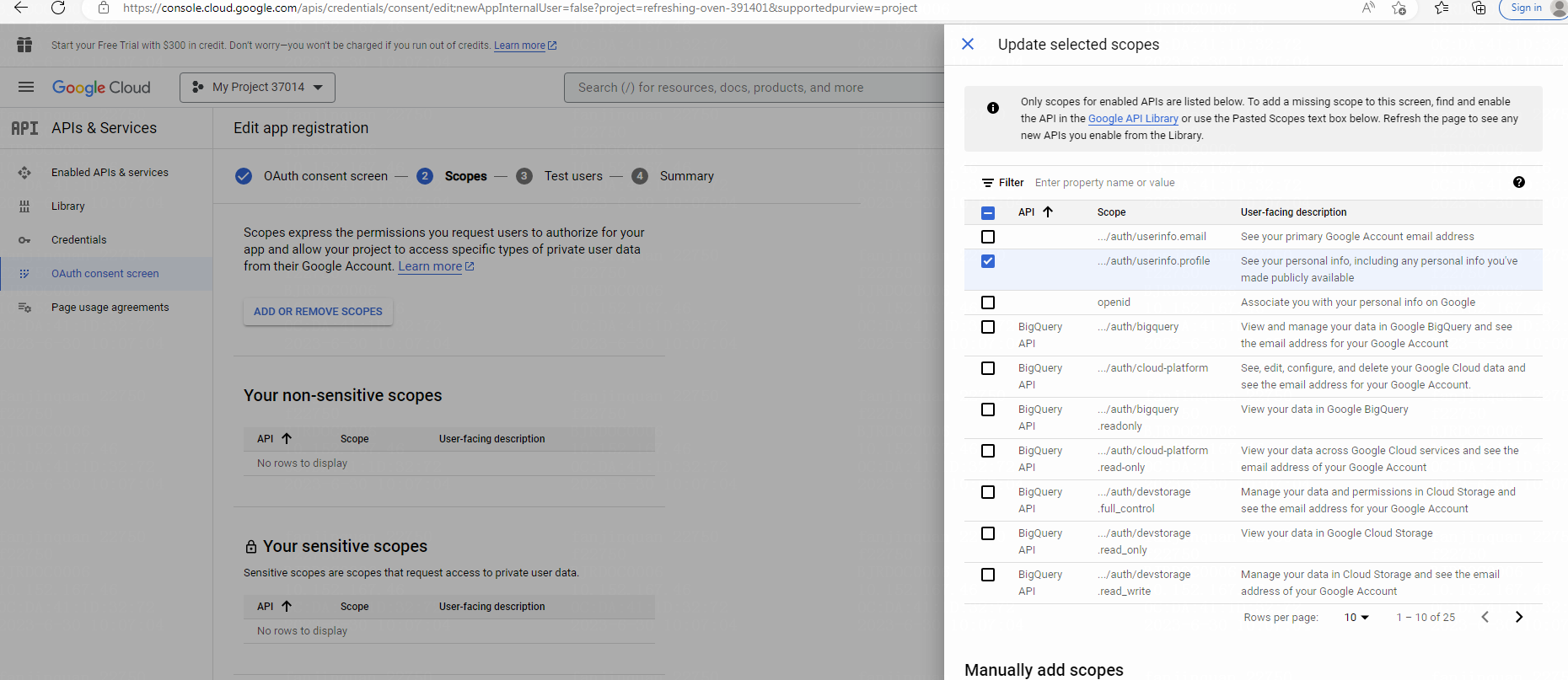Click the gift icon in free trial banner

[24, 45]
